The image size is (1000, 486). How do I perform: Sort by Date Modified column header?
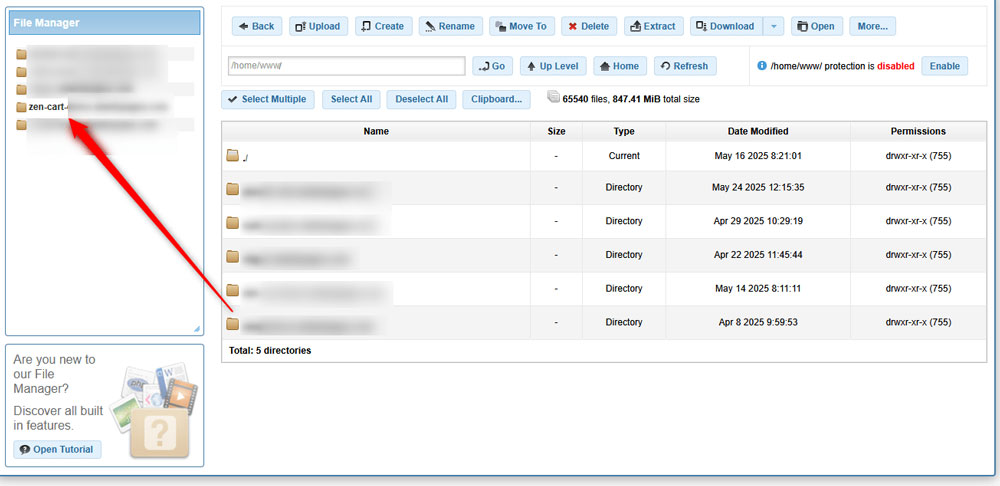(758, 131)
